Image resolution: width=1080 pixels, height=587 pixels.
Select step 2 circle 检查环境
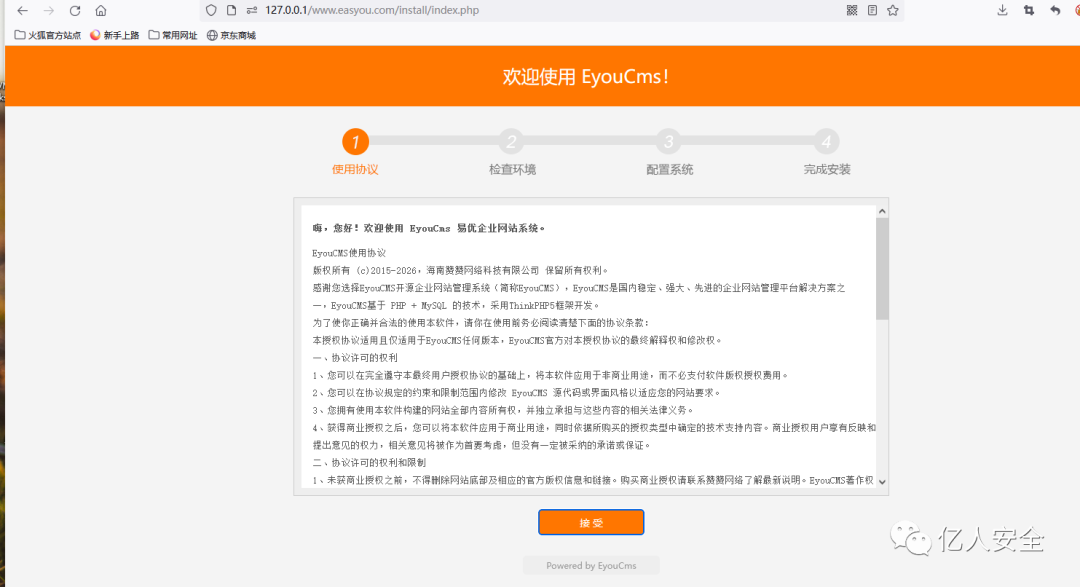pos(512,142)
